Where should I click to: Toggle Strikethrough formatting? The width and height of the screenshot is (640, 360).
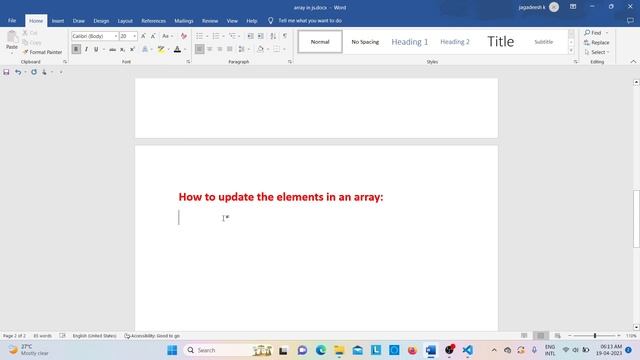pyautogui.click(x=112, y=49)
